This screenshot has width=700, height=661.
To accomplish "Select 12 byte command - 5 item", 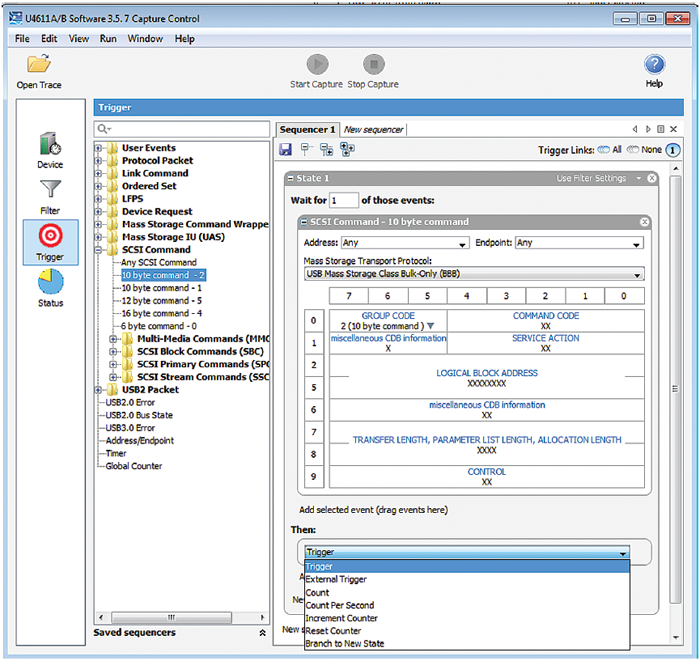I will coord(162,301).
